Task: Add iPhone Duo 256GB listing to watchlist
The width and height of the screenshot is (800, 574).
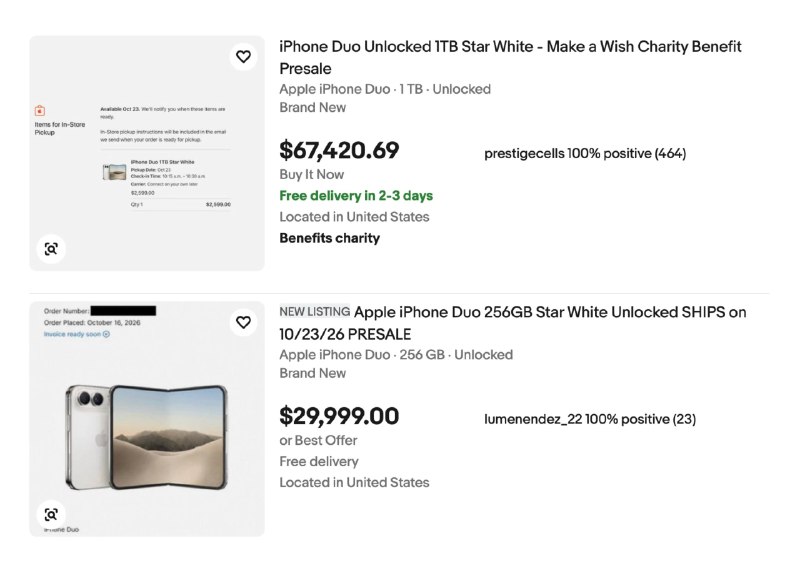Action: [243, 322]
